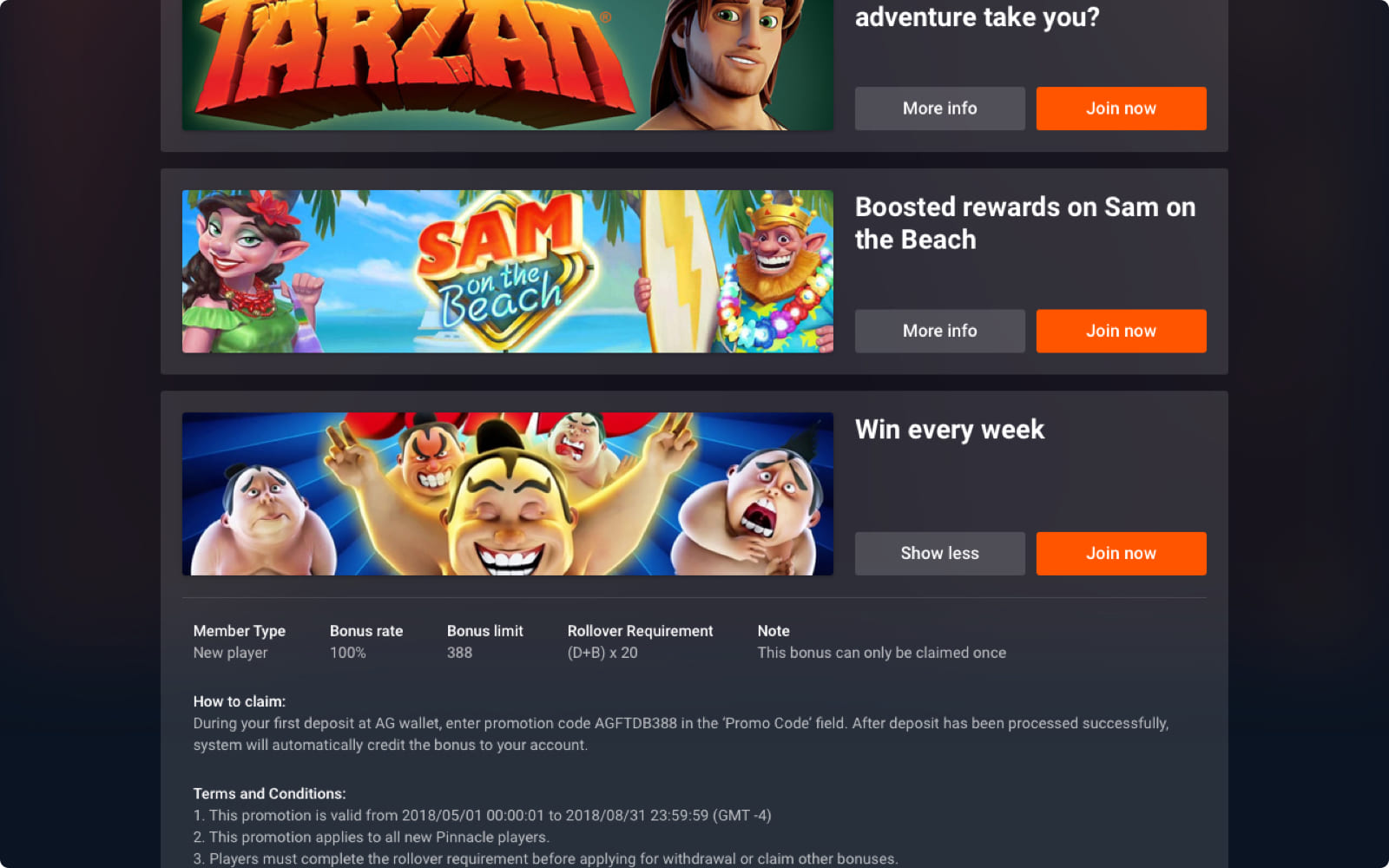Viewport: 1389px width, 868px height.
Task: Open the sumo wrestlers banner image
Action: (508, 494)
